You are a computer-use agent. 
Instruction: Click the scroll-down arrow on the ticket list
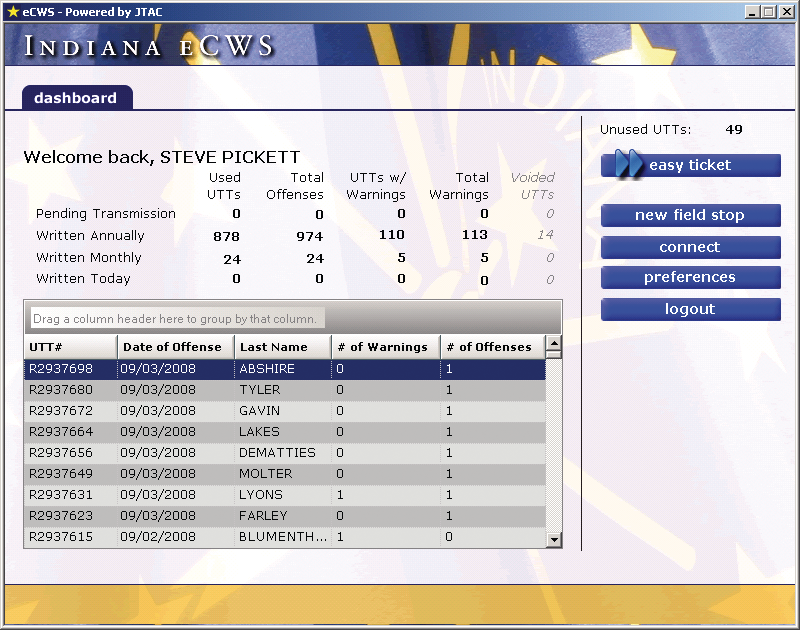[x=554, y=538]
